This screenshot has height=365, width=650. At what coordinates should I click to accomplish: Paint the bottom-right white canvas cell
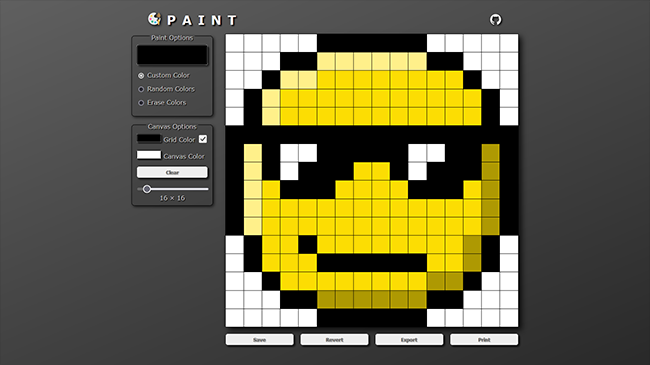click(509, 318)
